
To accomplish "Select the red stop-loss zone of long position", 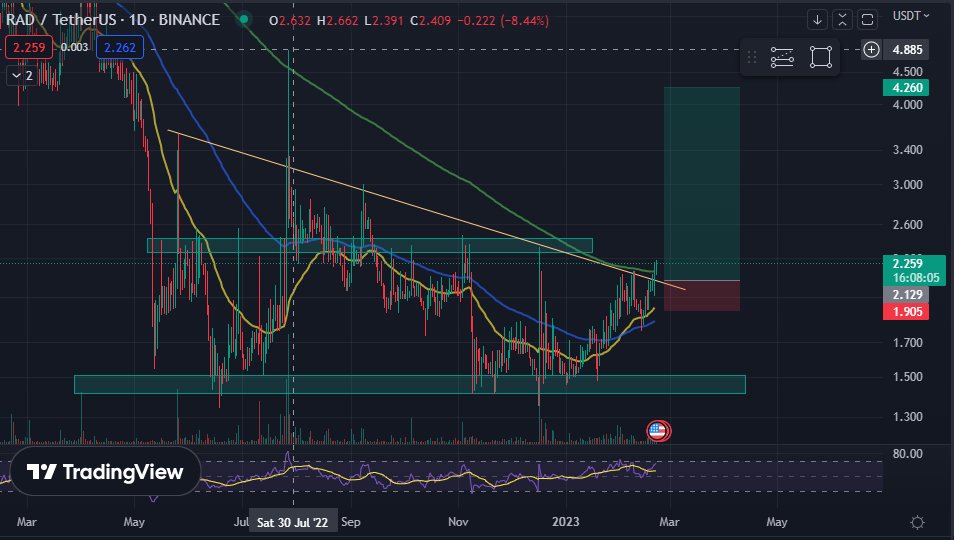I will pos(702,296).
